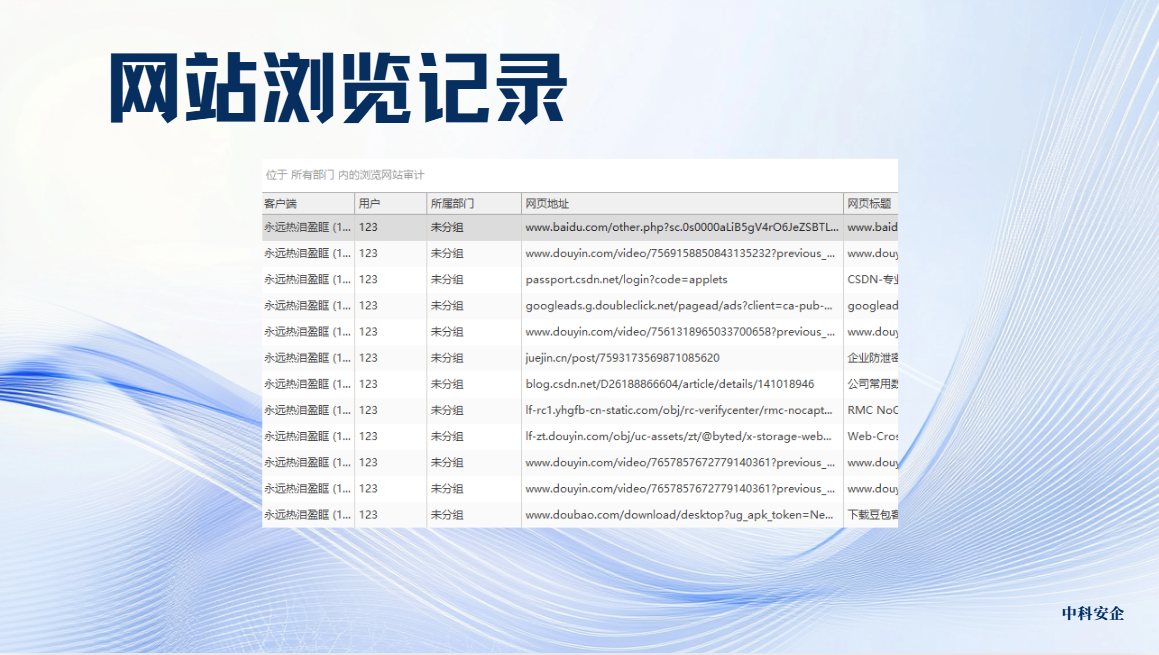Select the lf-rc1.yhgfb-cn-static.com URL cell

click(682, 410)
